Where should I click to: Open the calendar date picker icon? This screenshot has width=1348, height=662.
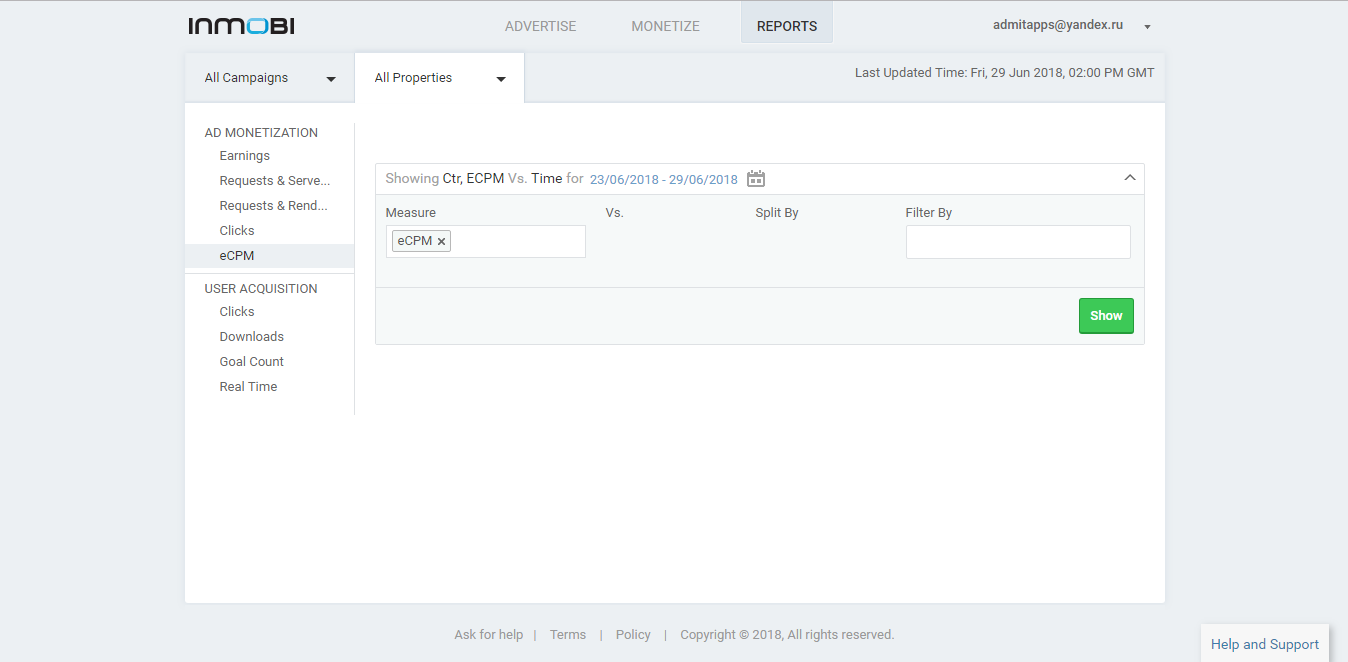point(756,179)
